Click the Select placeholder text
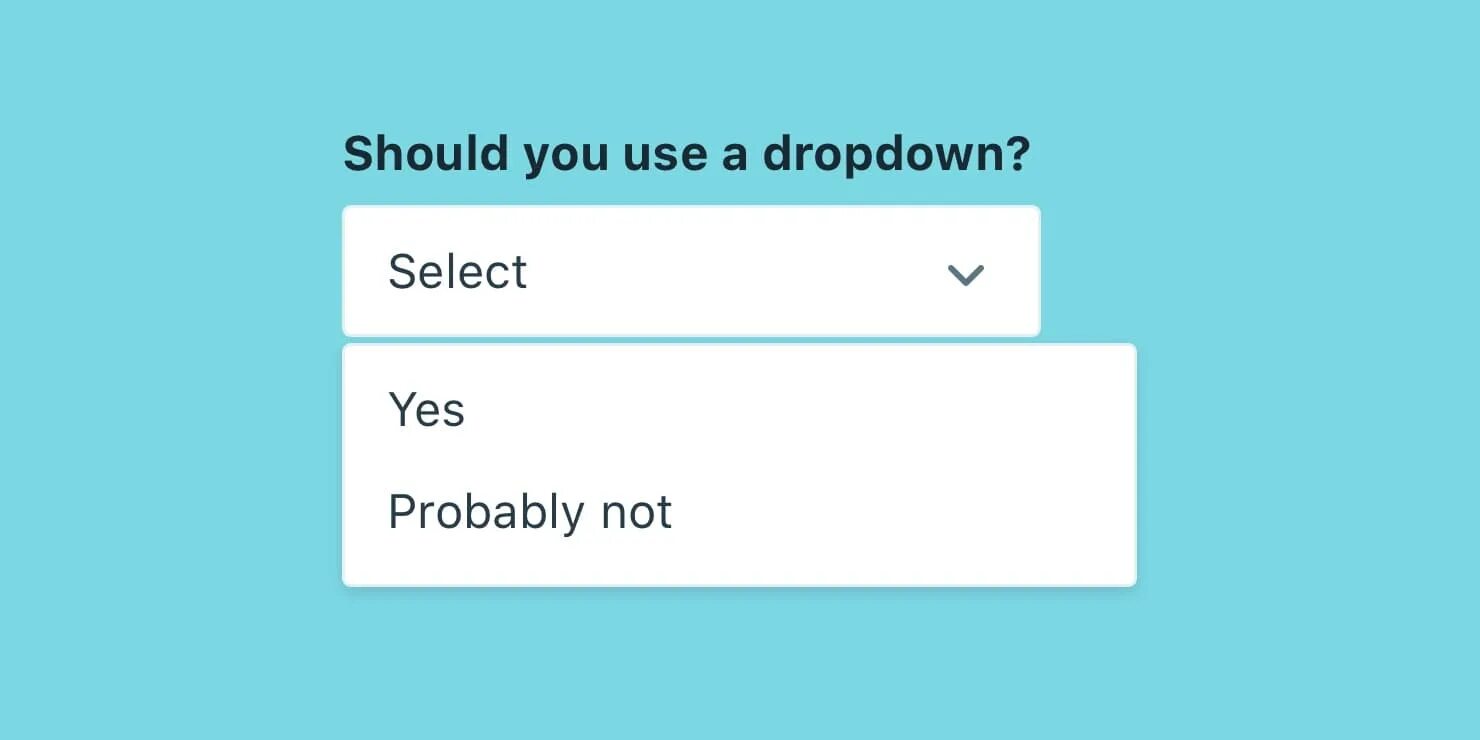Image resolution: width=1480 pixels, height=740 pixels. [458, 272]
